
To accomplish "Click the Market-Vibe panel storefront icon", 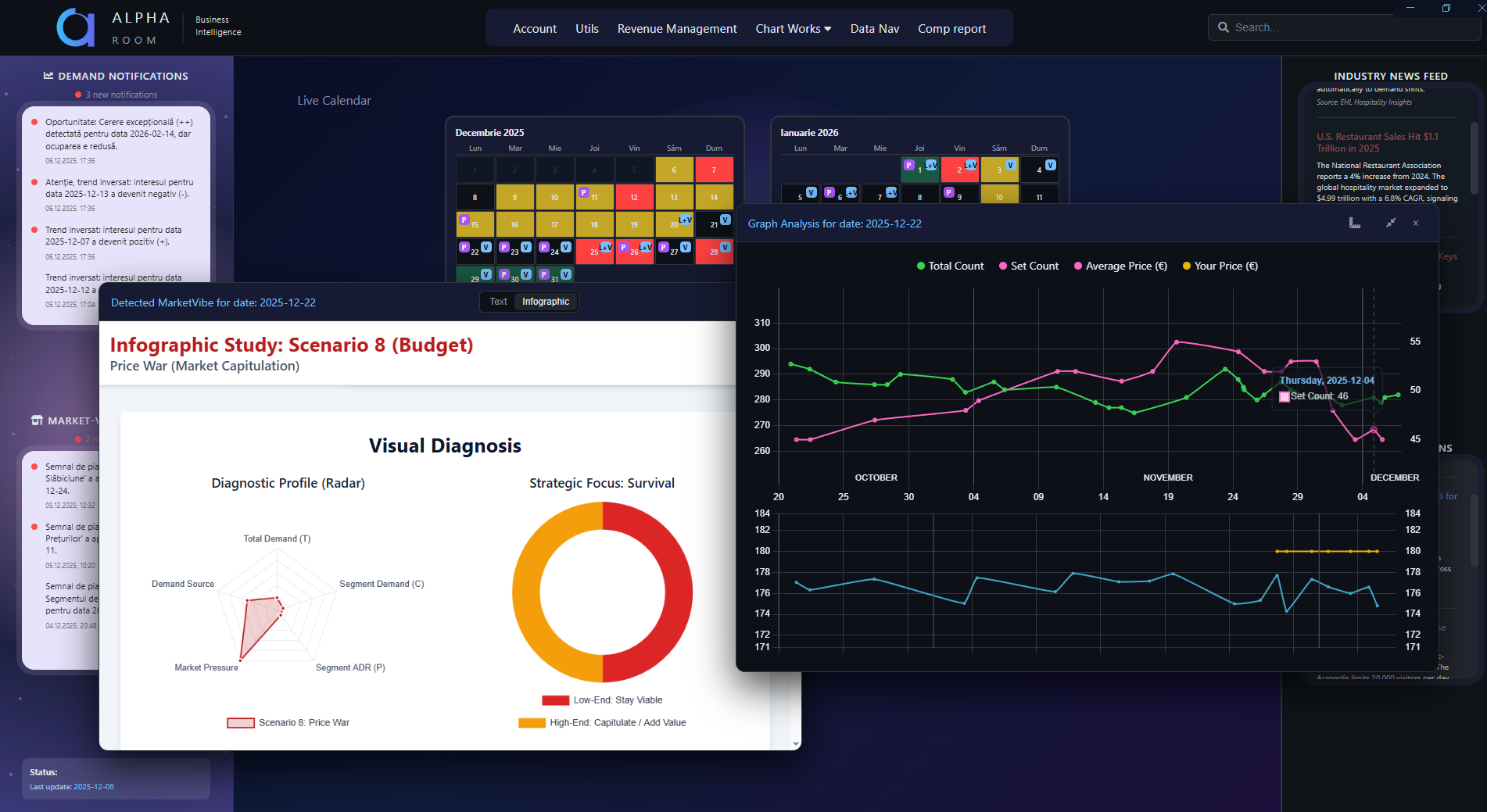I will click(x=37, y=420).
